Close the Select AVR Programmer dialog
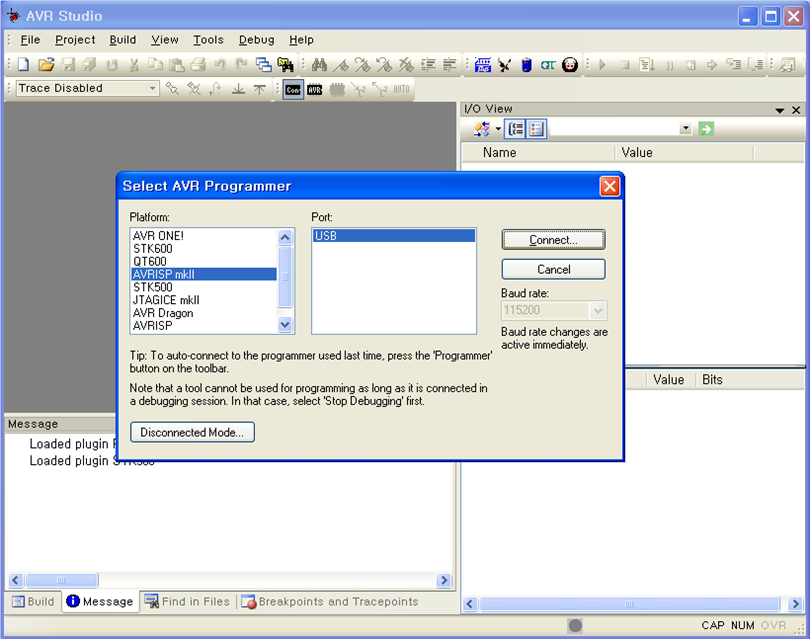This screenshot has width=810, height=639. pos(610,186)
